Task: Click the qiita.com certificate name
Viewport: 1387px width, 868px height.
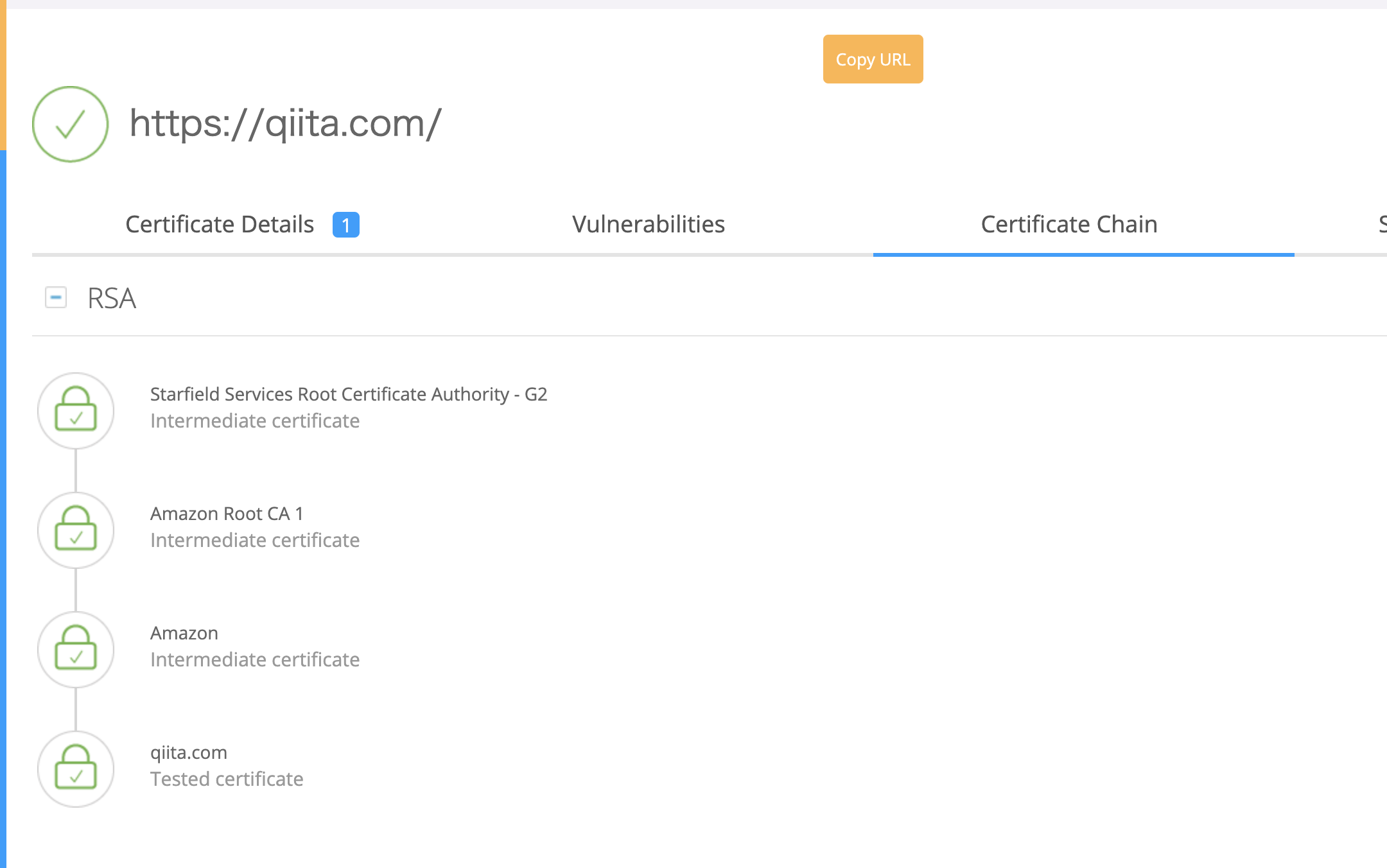Action: [x=188, y=752]
